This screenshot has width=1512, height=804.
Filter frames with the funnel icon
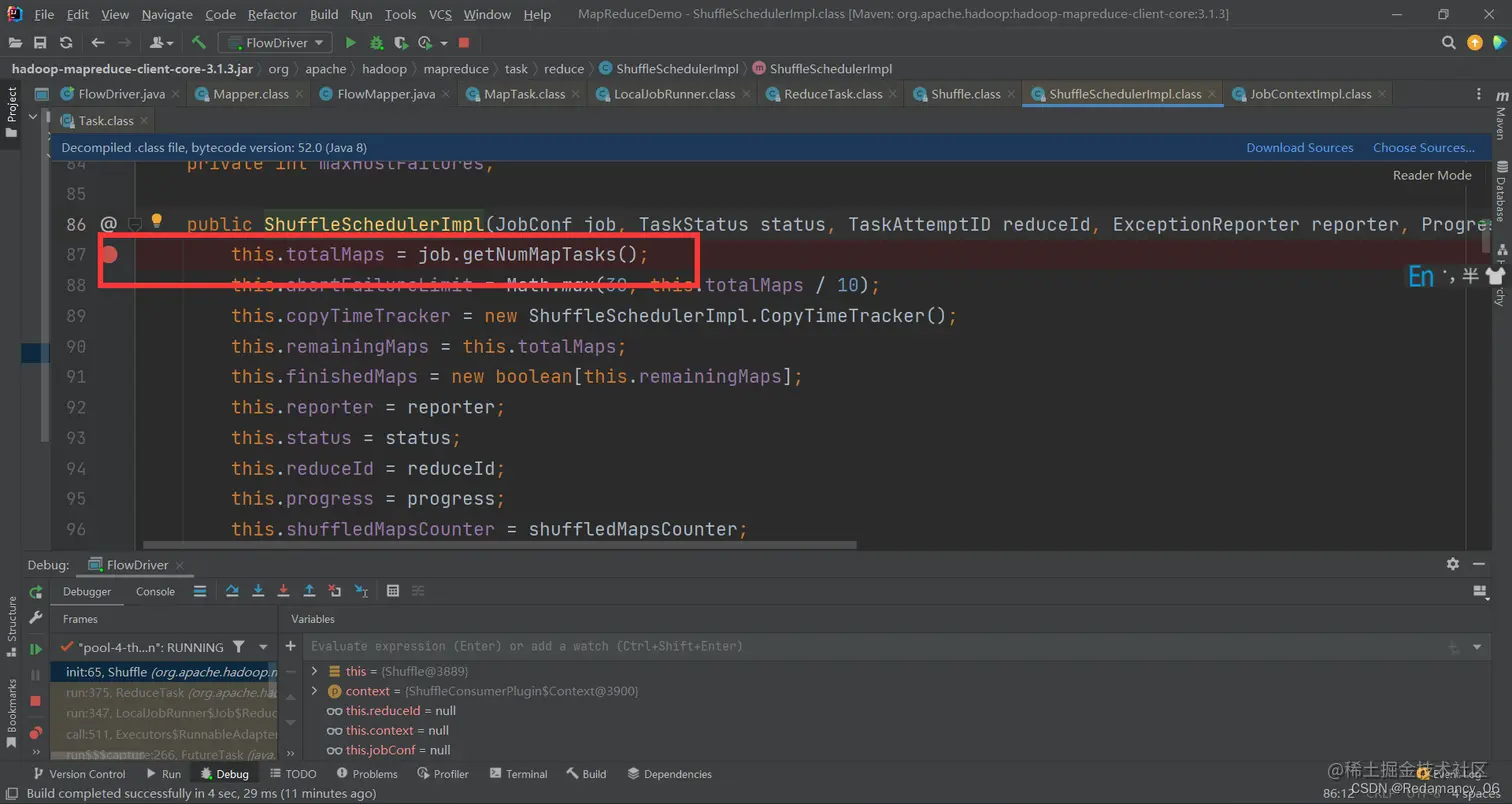tap(238, 647)
